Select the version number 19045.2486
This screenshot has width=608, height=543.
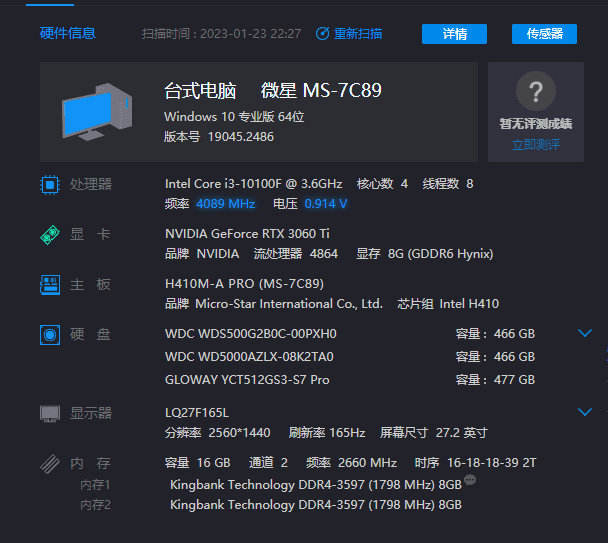click(x=241, y=137)
